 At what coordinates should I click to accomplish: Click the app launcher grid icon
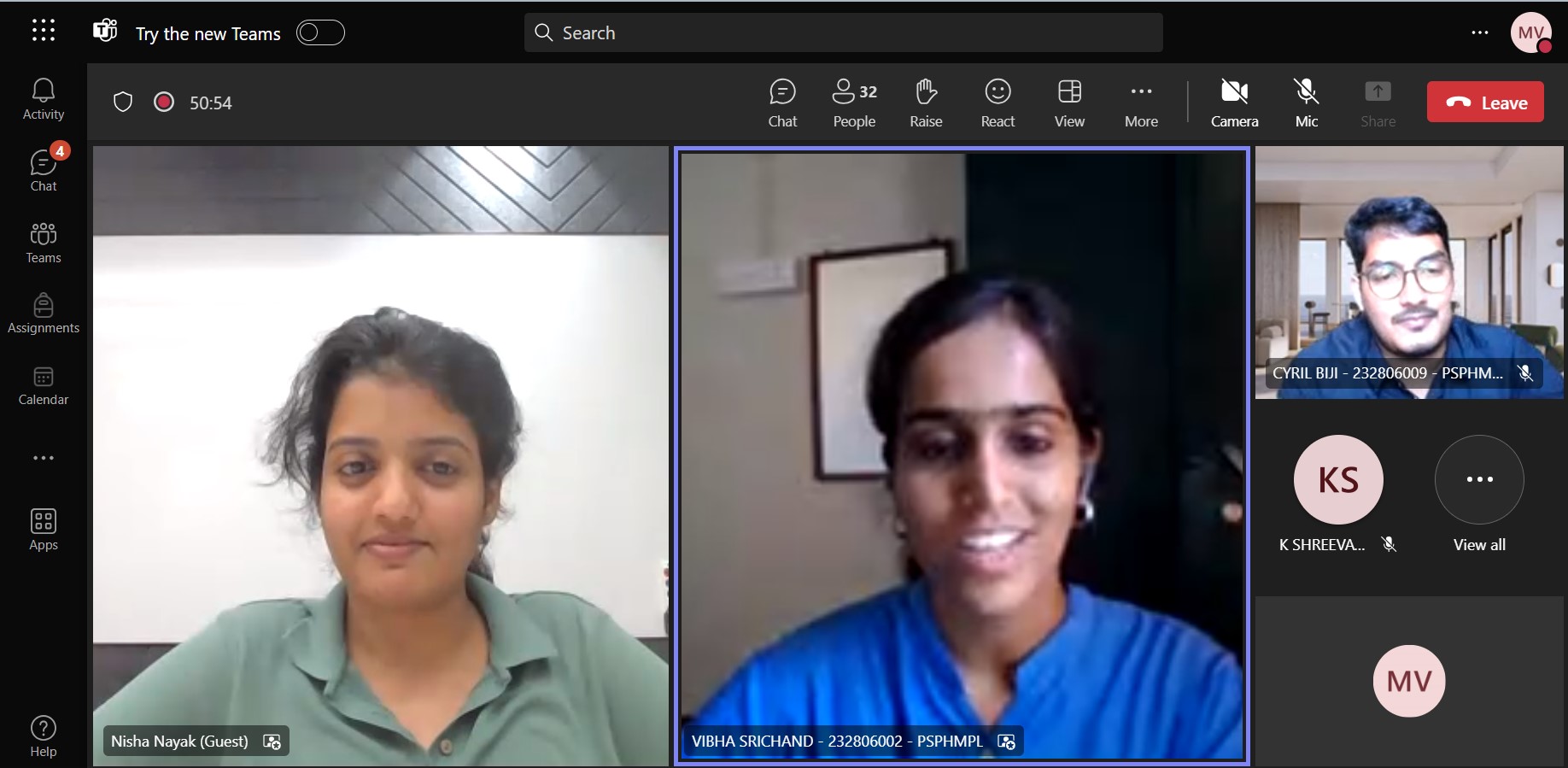coord(44,32)
